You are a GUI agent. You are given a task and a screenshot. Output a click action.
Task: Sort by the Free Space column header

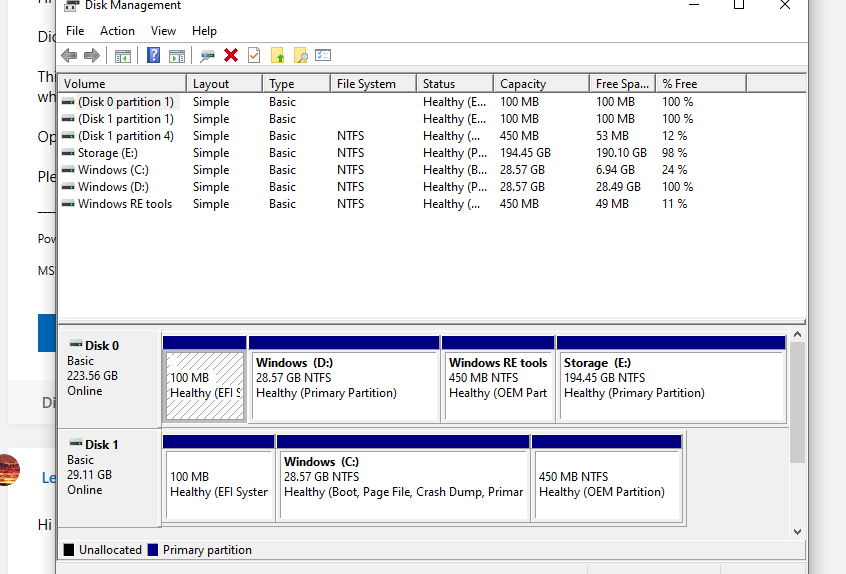pyautogui.click(x=623, y=84)
